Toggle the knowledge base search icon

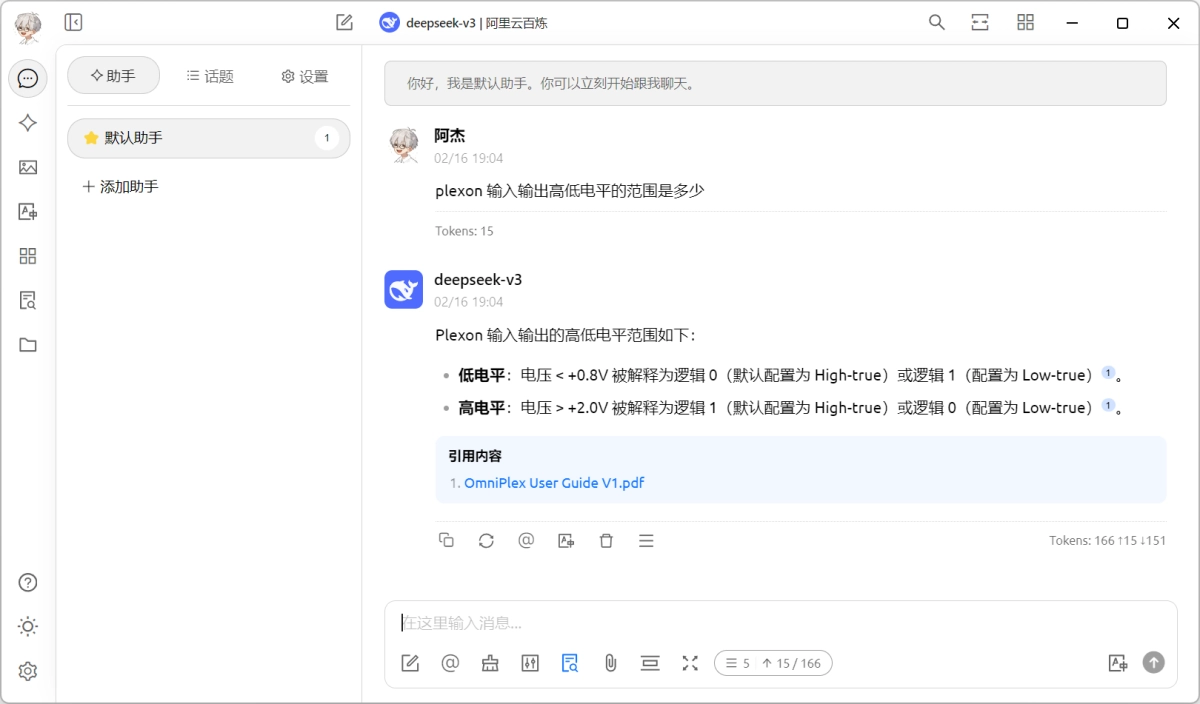pyautogui.click(x=570, y=662)
